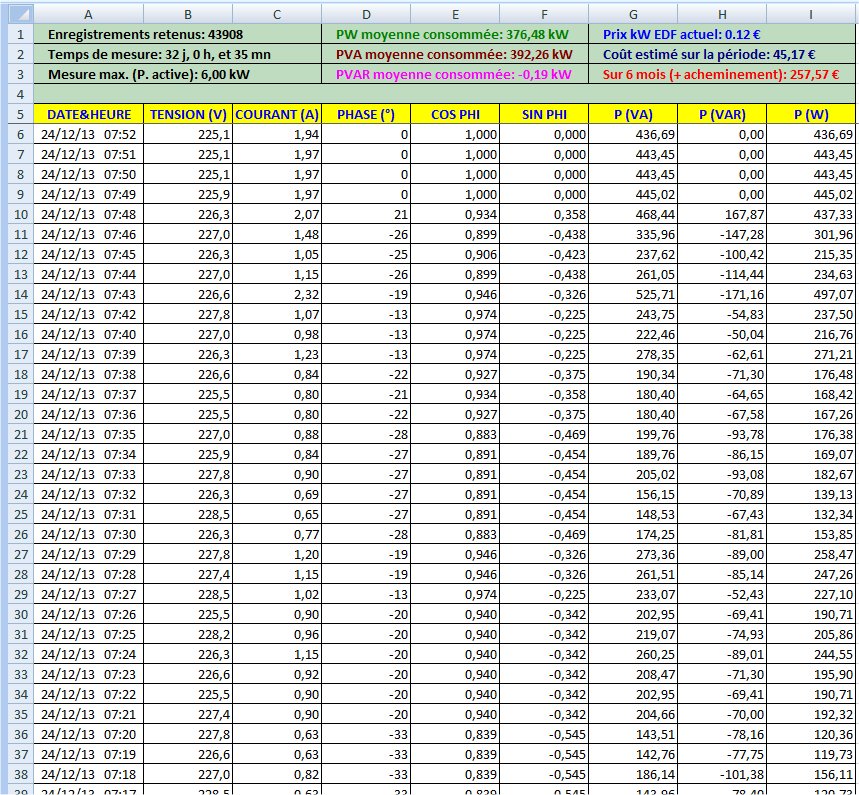The image size is (859, 795).
Task: Click 'Sur 6 mois (+ acheminement)' cell
Action: [722, 75]
